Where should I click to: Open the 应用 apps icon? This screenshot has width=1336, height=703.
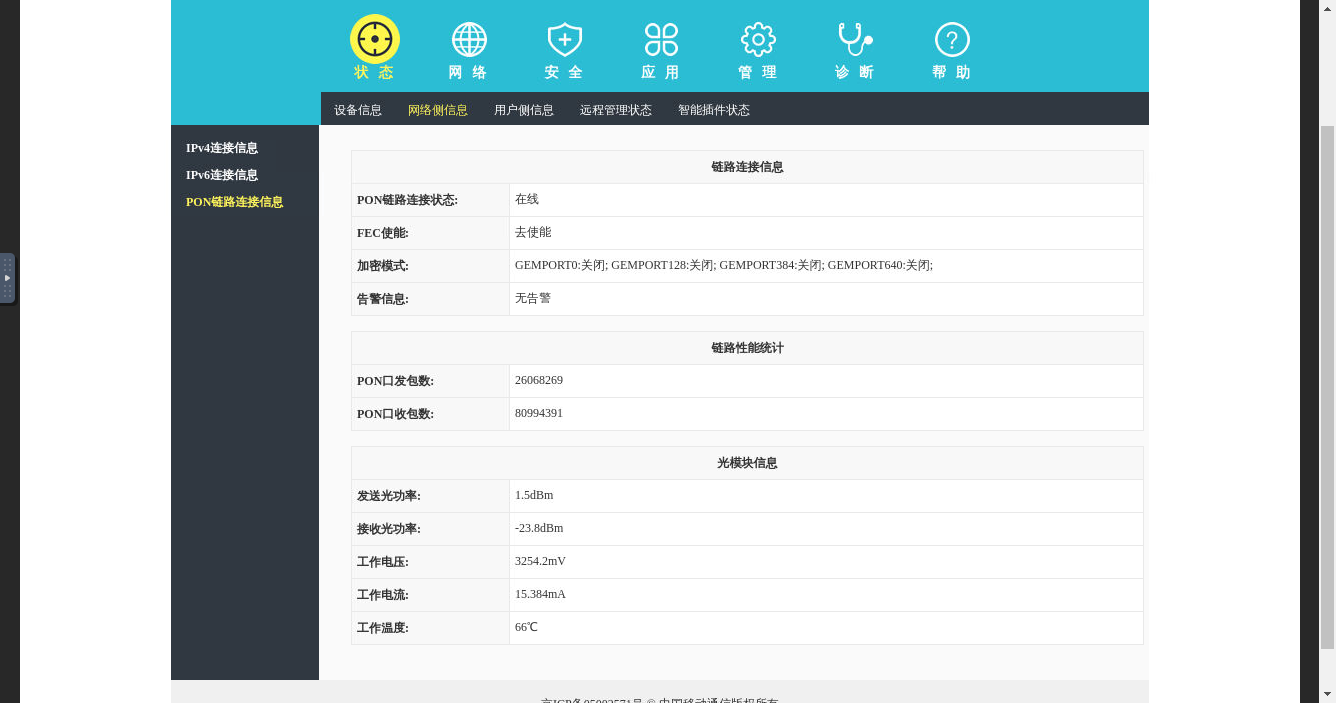[661, 39]
